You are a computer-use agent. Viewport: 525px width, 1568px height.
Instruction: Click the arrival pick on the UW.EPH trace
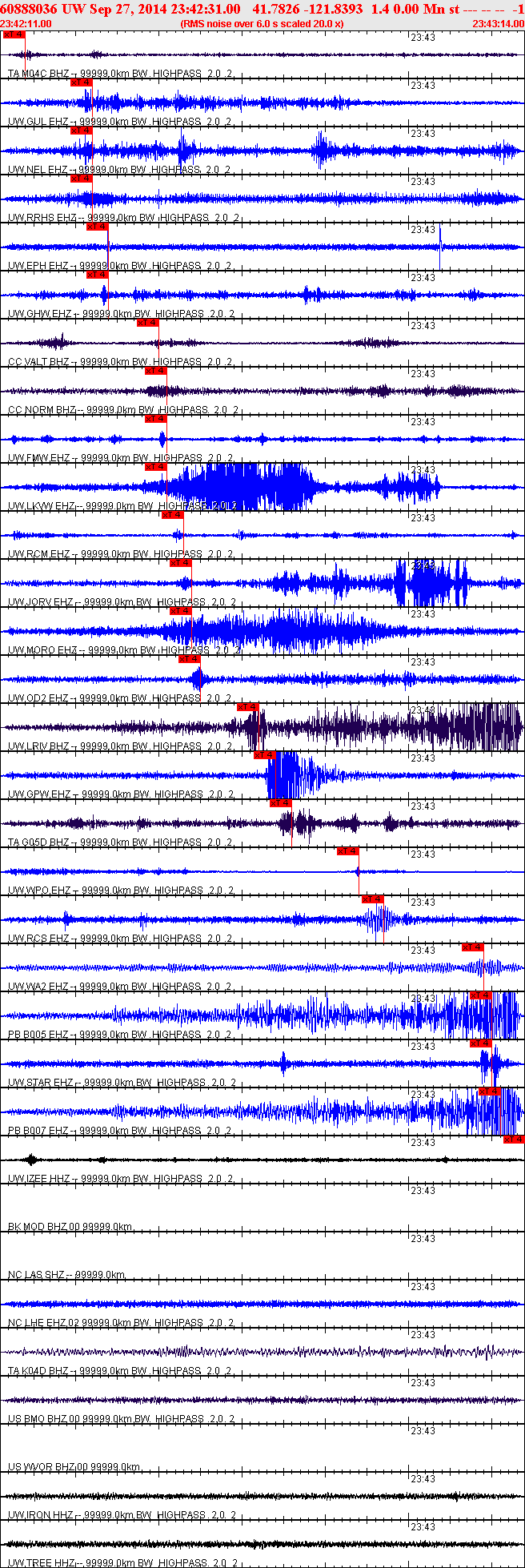coord(97,227)
